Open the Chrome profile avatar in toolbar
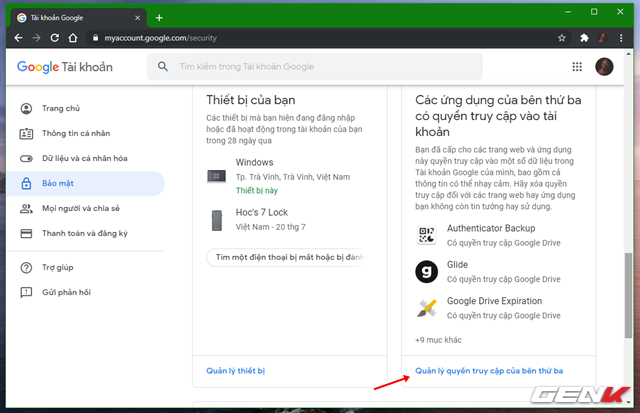 click(x=602, y=38)
